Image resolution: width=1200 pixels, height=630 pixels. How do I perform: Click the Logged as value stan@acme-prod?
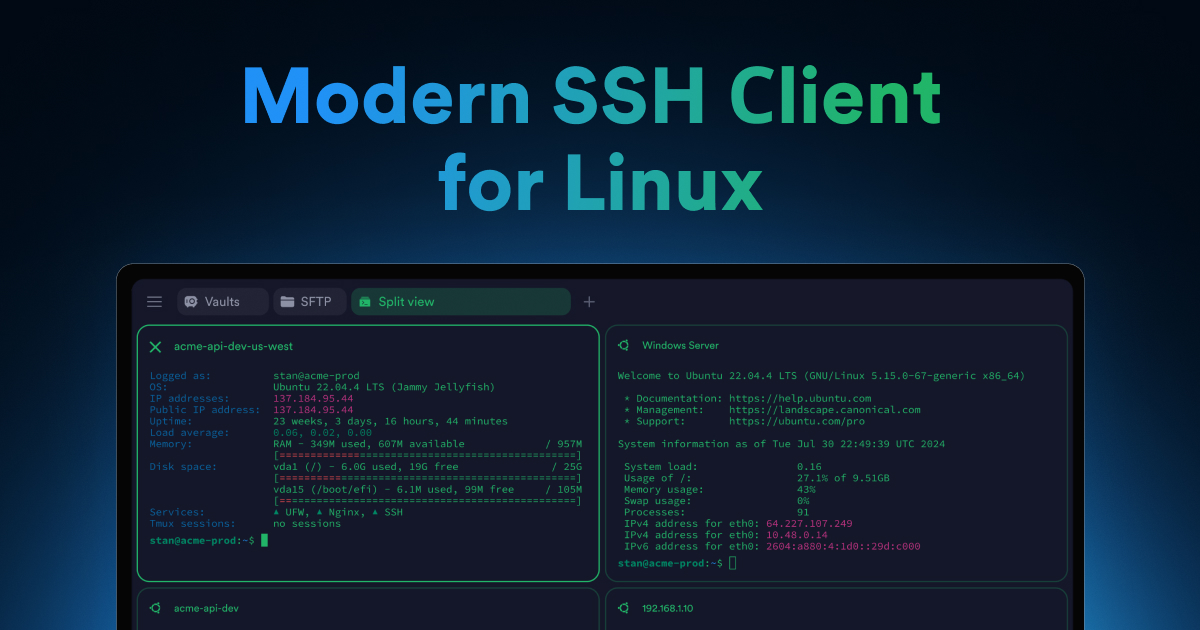click(x=316, y=376)
